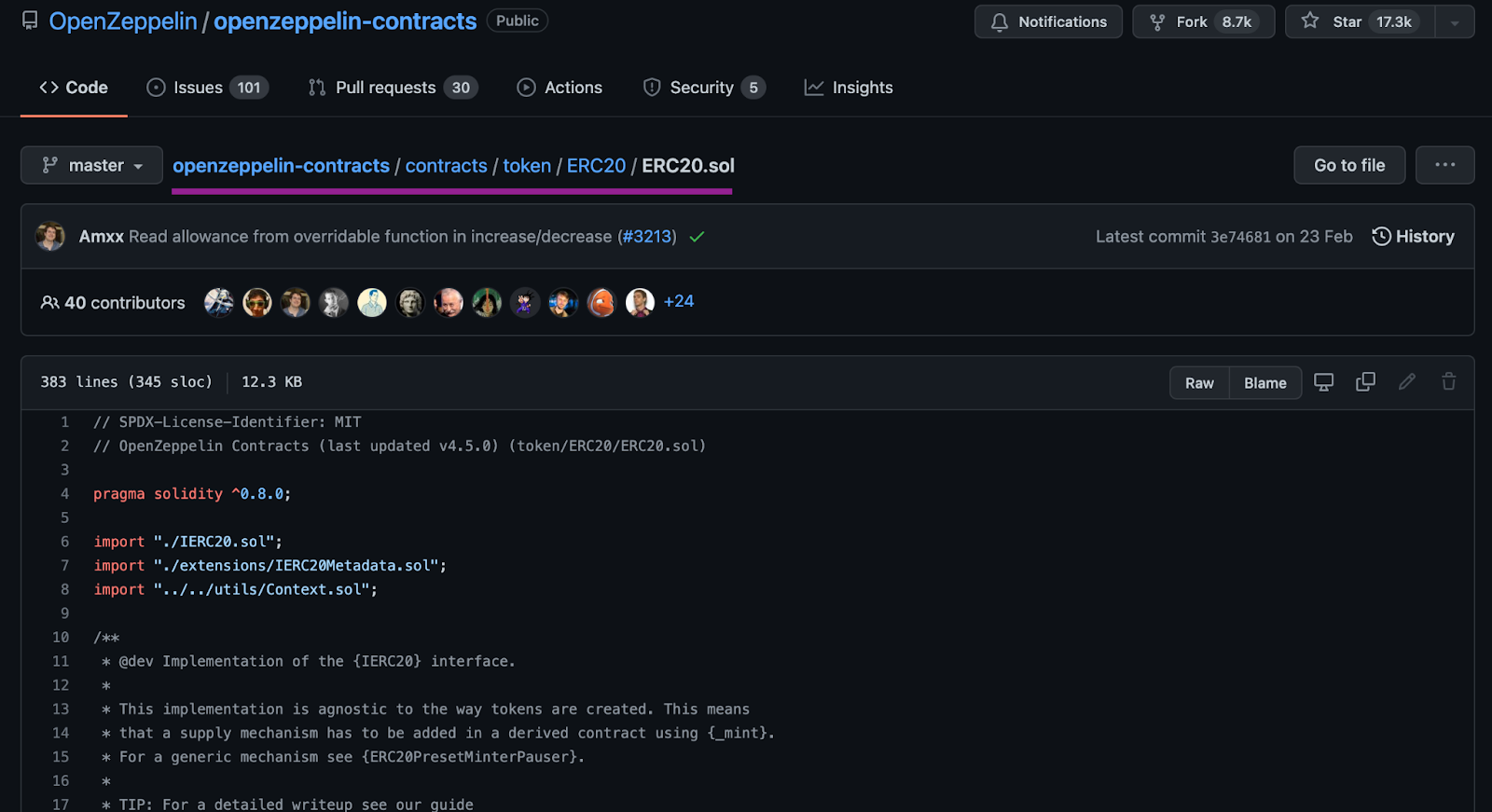
Task: Click the repository book icon
Action: pos(30,21)
